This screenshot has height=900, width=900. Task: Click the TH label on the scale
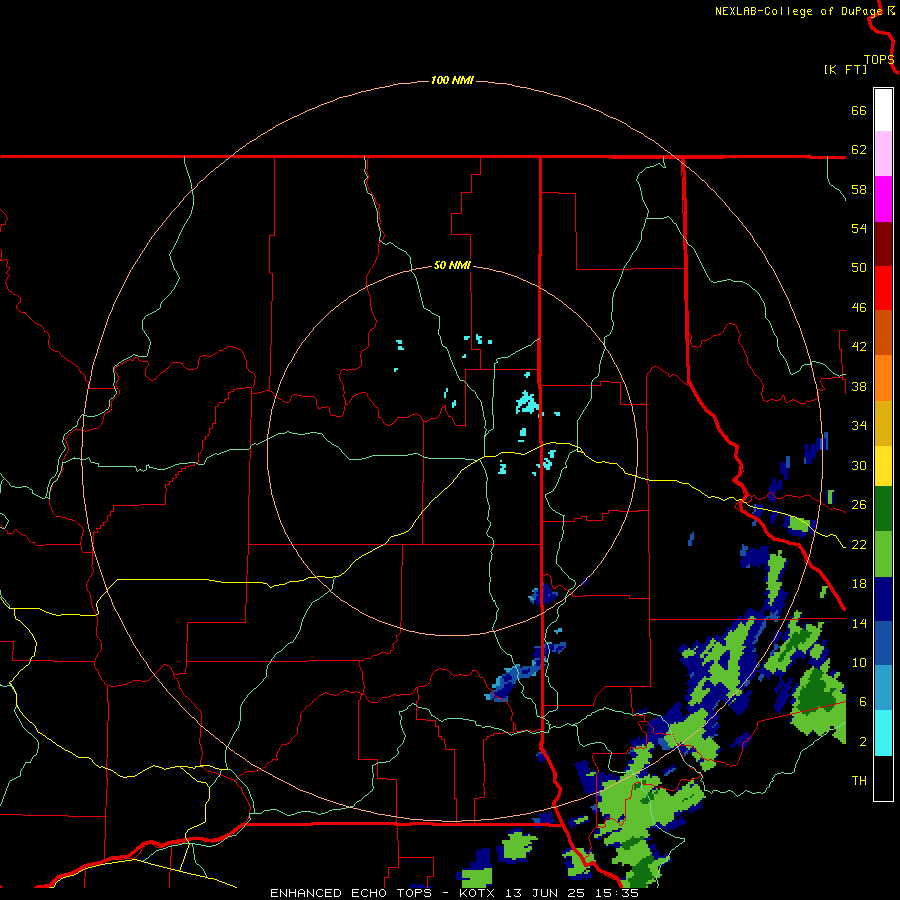[859, 781]
